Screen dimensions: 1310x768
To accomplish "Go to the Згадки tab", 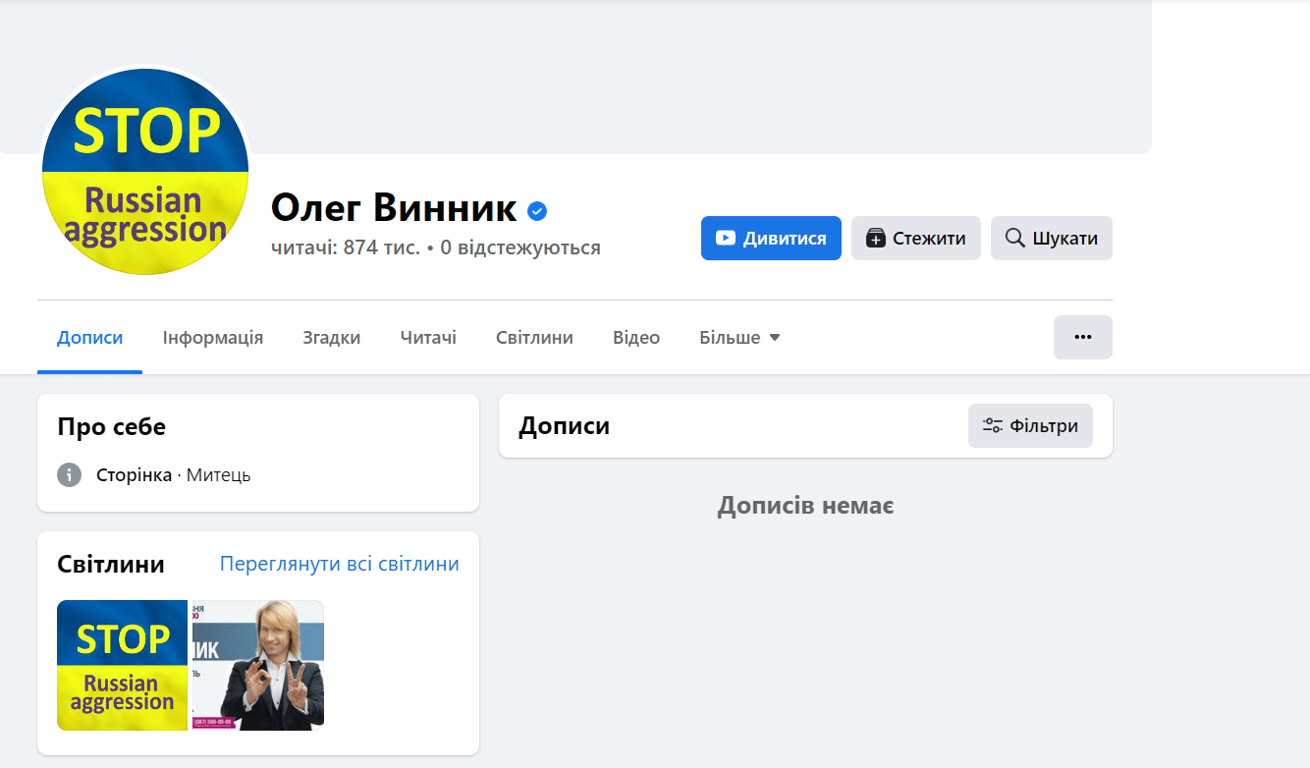I will tap(332, 338).
